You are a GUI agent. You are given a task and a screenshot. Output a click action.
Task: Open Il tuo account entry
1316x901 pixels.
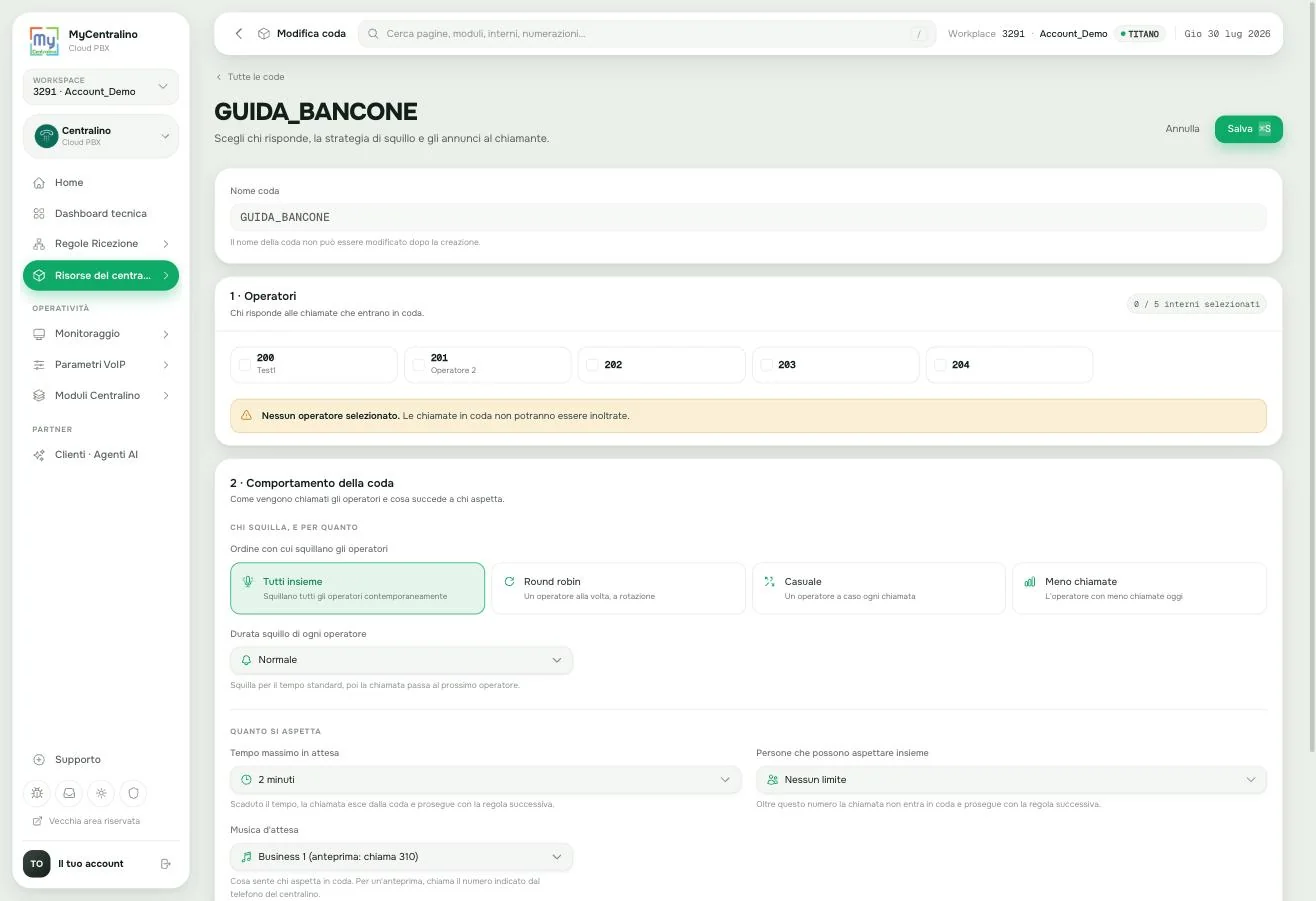[91, 864]
